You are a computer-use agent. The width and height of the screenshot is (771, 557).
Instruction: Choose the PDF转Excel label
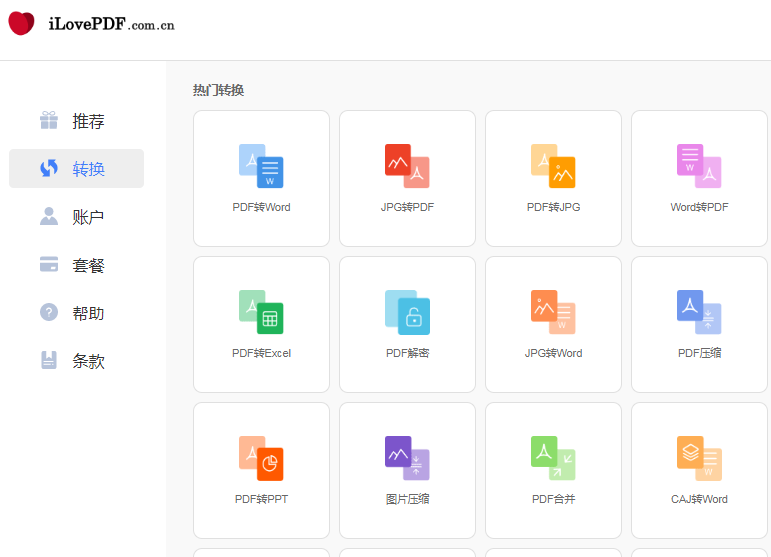point(261,353)
